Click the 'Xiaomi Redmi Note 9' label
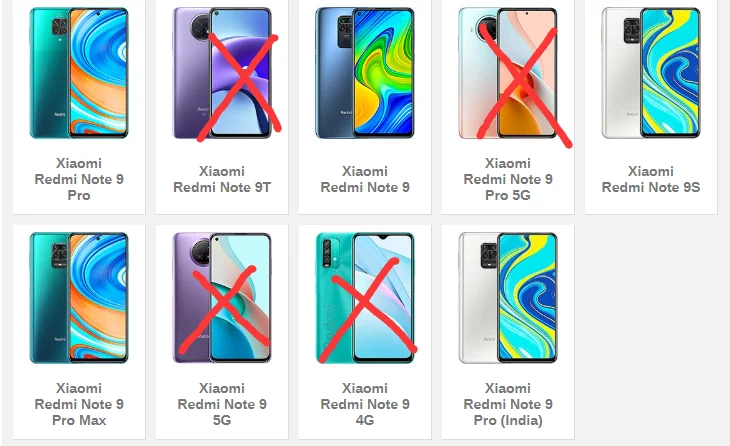This screenshot has height=446, width=730. click(365, 179)
